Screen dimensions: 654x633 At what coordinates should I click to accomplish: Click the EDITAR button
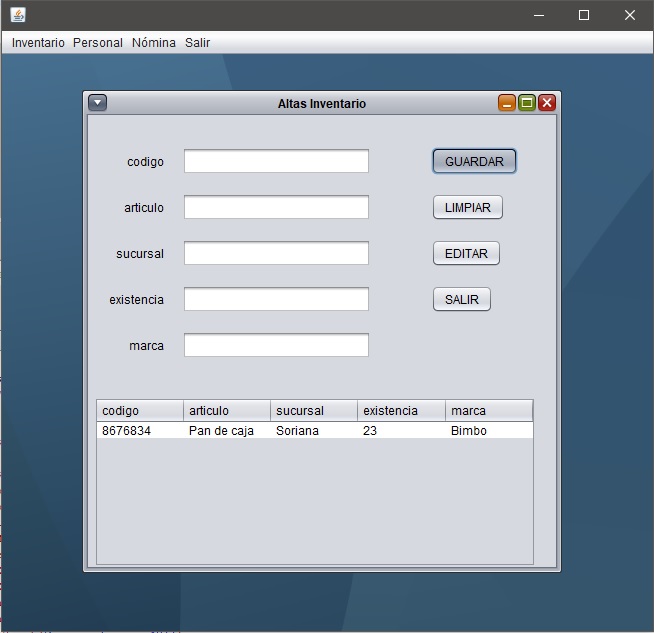point(466,253)
